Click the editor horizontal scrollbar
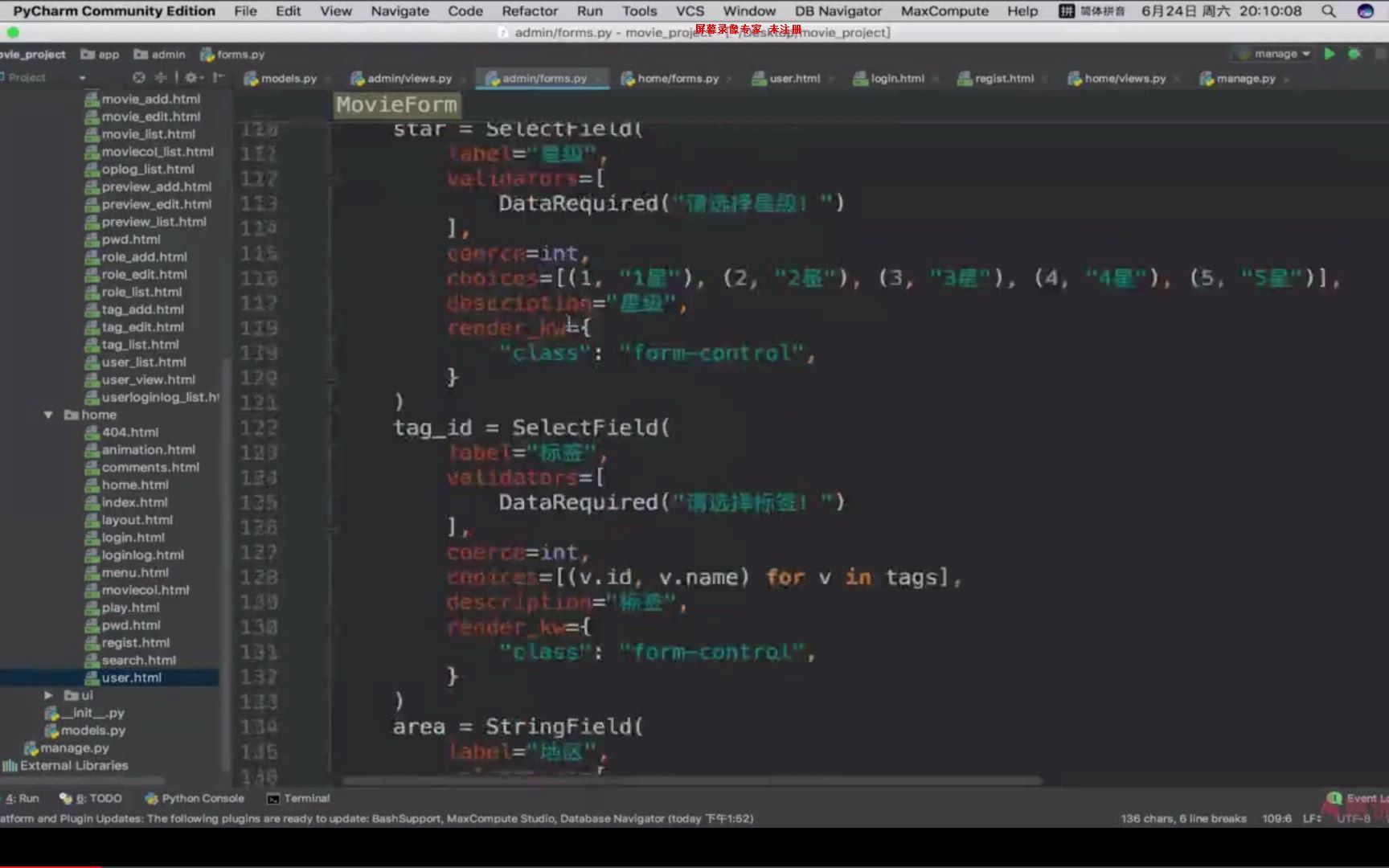 pos(692,780)
